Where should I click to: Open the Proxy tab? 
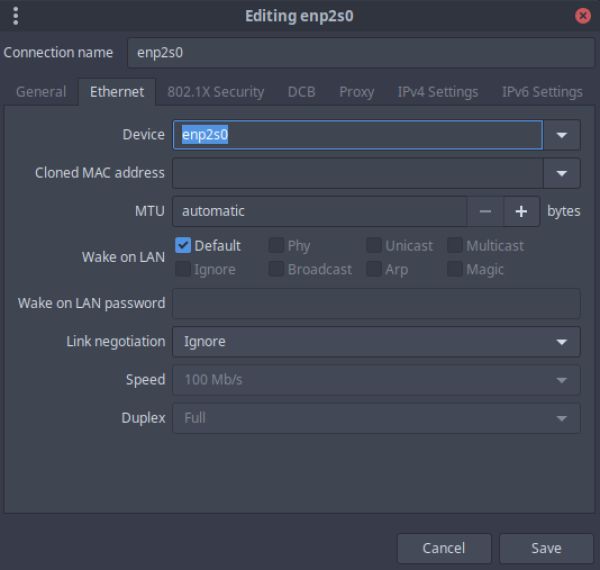click(x=356, y=92)
